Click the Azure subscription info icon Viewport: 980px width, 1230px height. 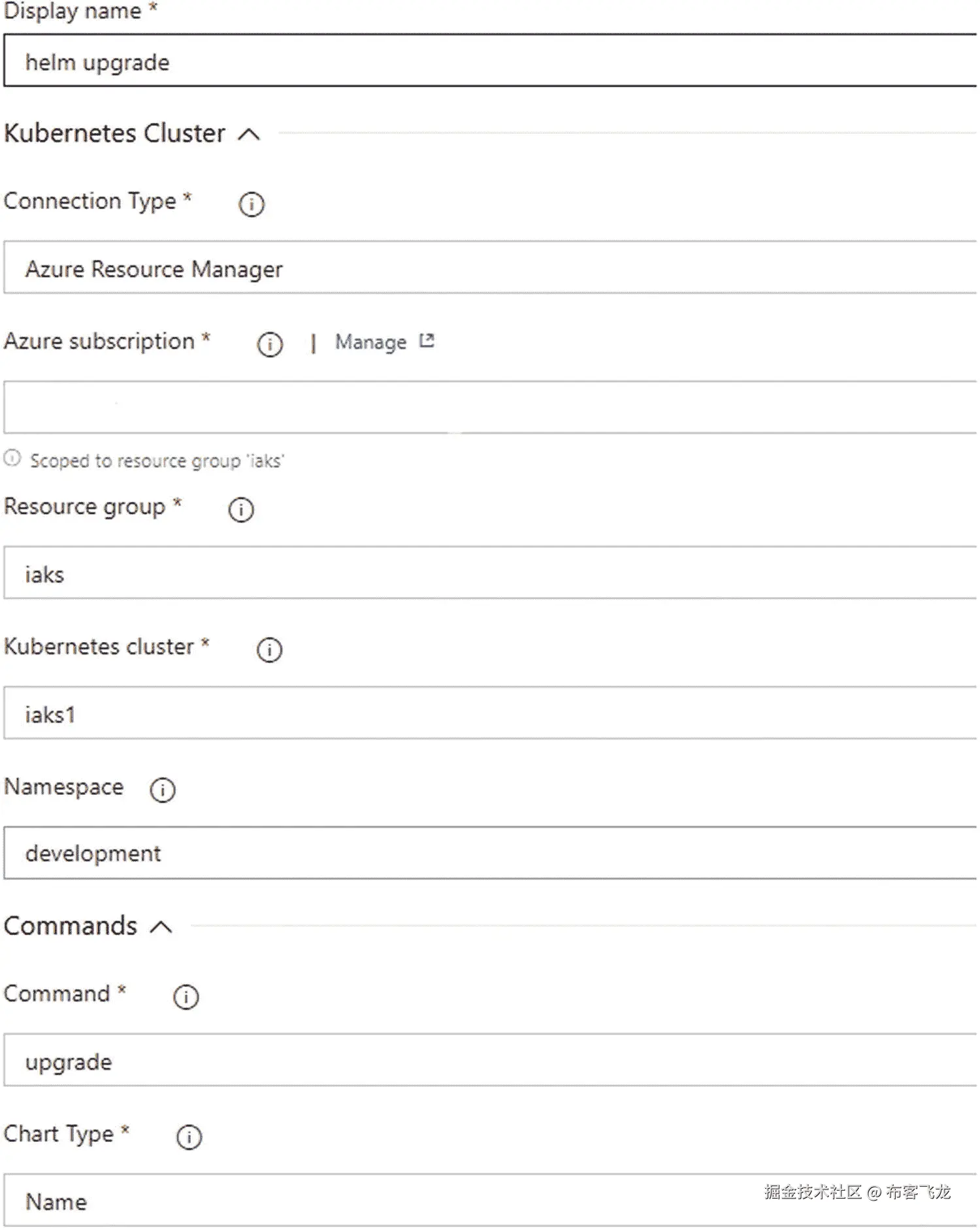tap(270, 344)
